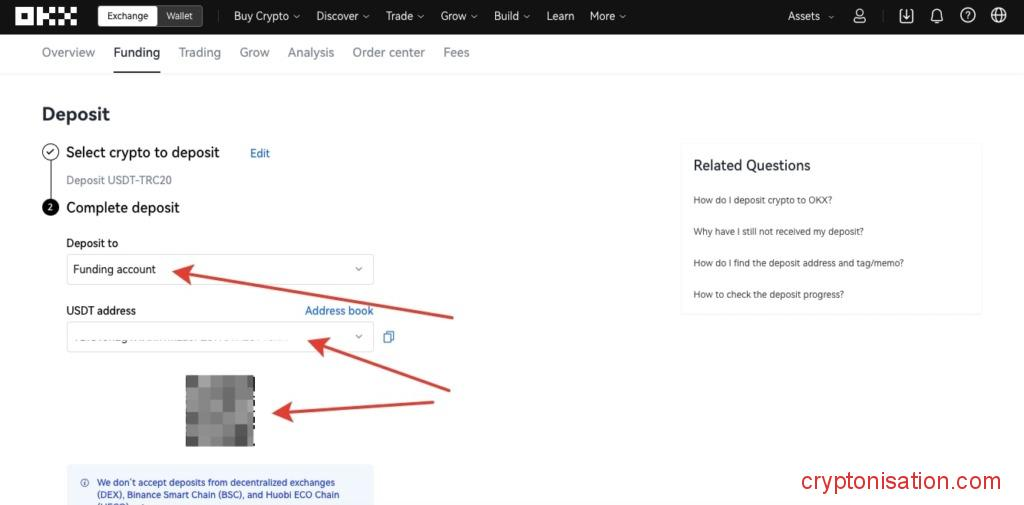Viewport: 1024px width, 505px height.
Task: Copy the USDT deposit address
Action: (x=389, y=337)
